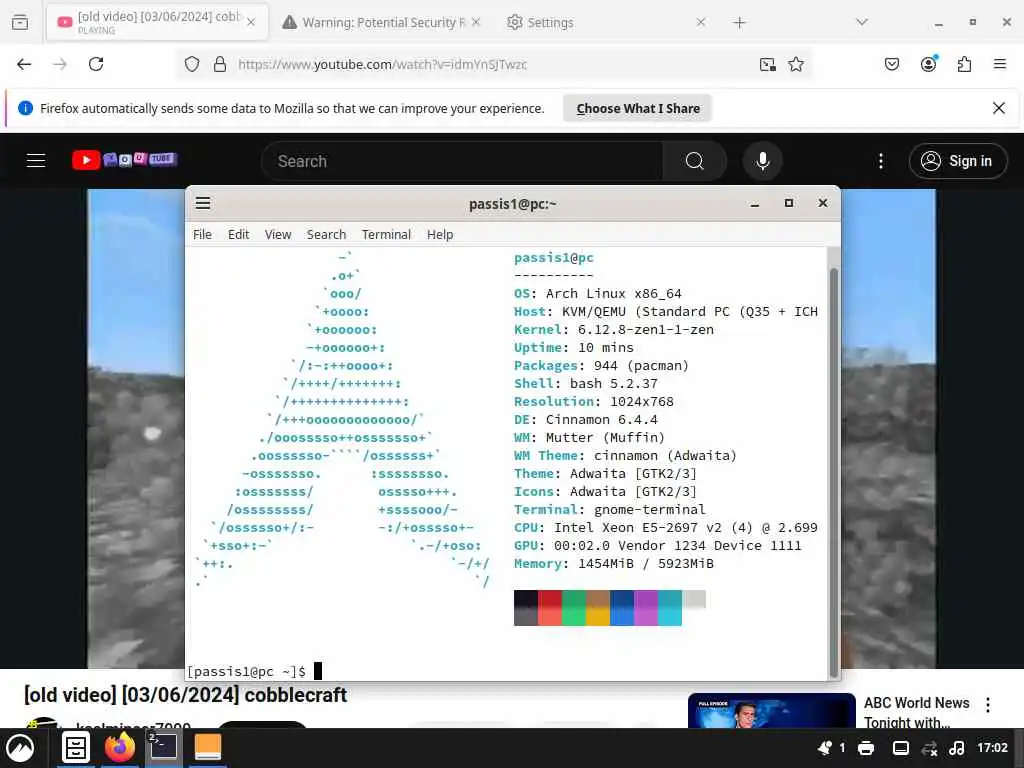Open the terminal Search menu
Screen dimensions: 1024x768
pos(326,234)
